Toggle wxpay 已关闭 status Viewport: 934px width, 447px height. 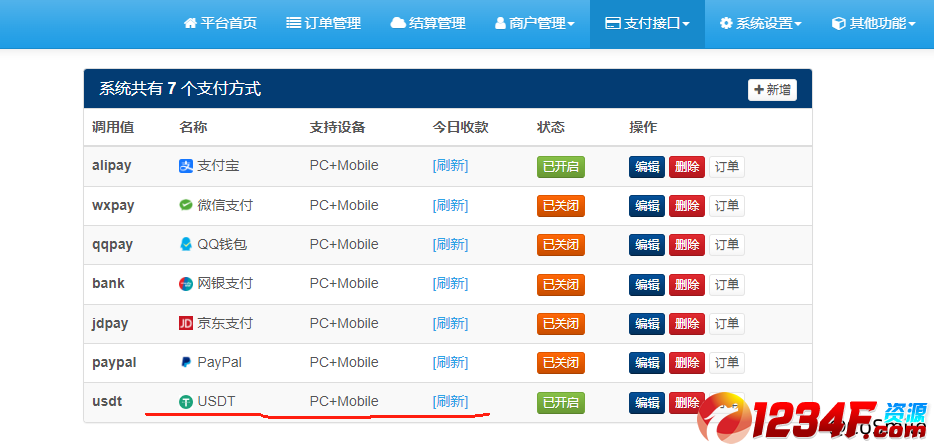click(561, 206)
